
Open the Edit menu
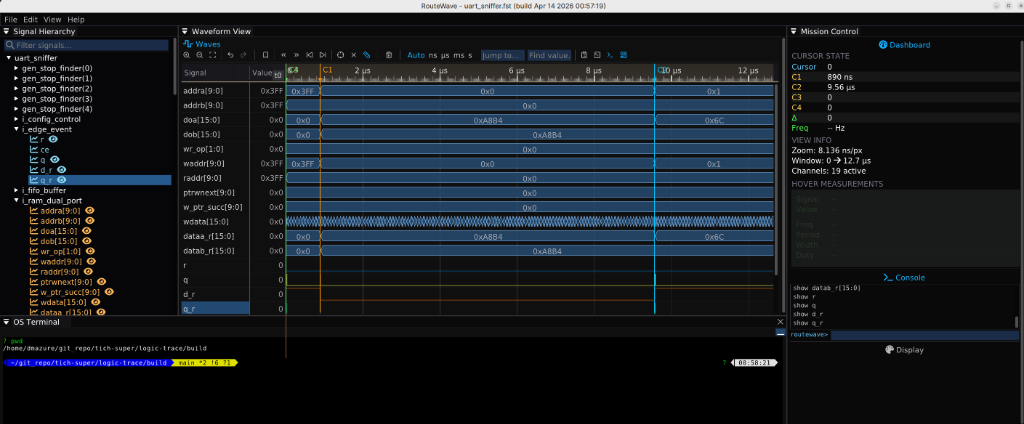(31, 20)
